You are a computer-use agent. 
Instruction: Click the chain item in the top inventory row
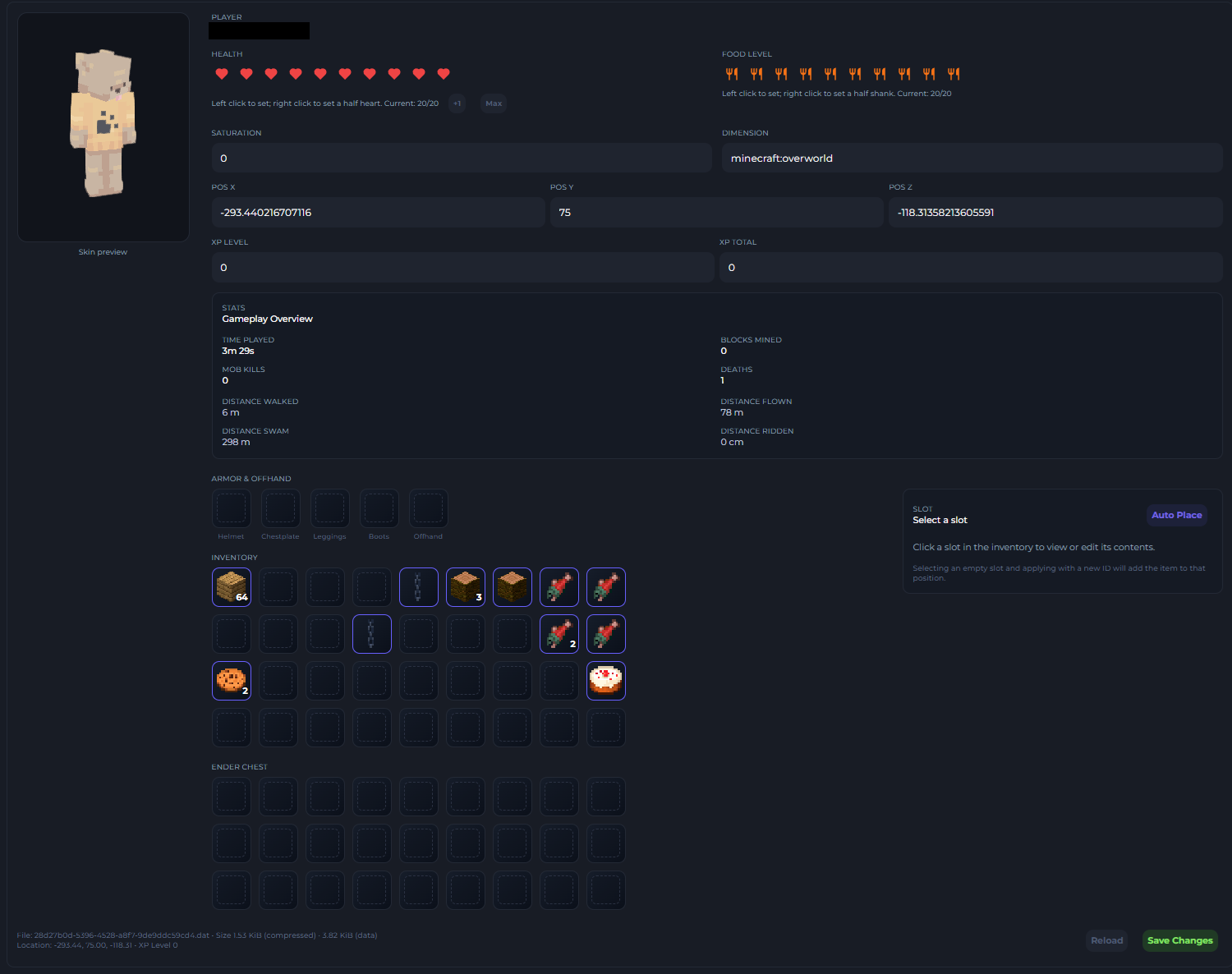[419, 587]
